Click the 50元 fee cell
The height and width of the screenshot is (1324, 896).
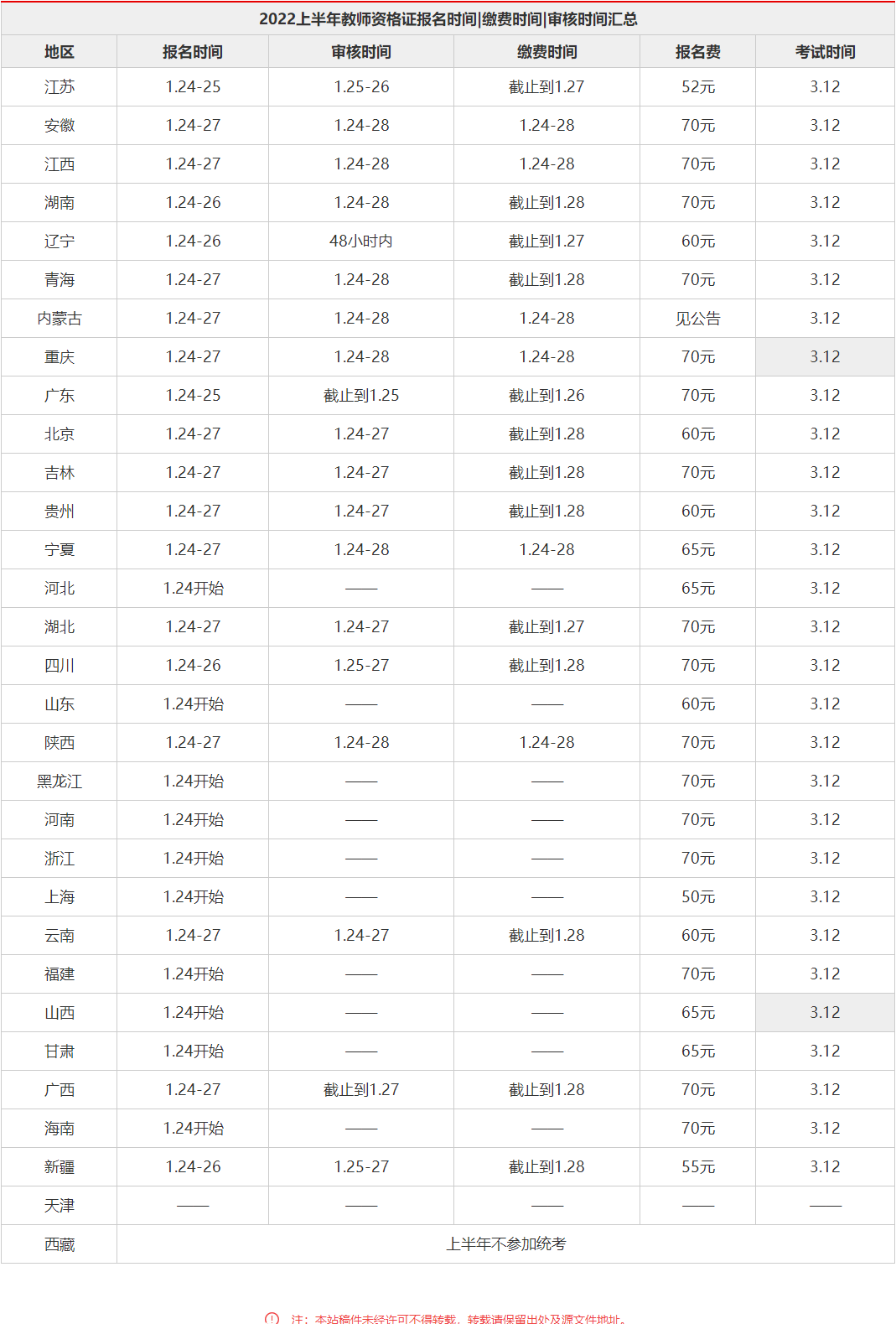click(698, 897)
